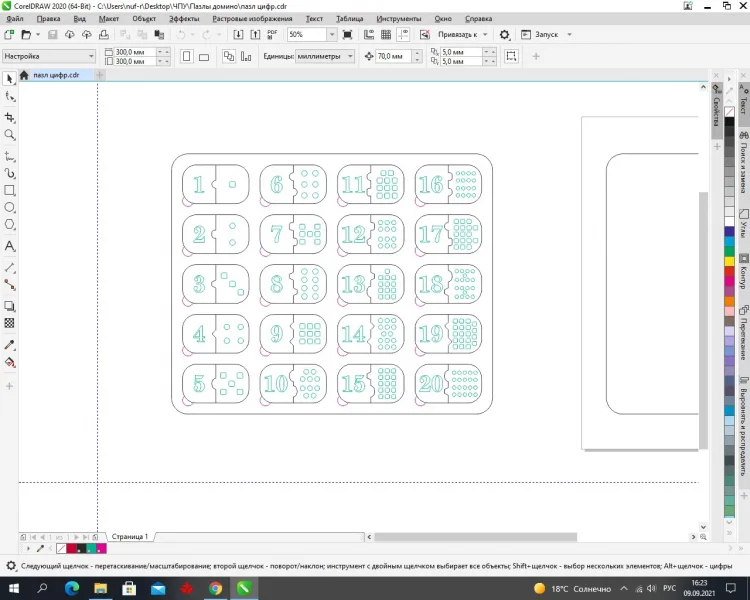Expand the undo history arrow
The width and height of the screenshot is (750, 600).
pos(193,34)
